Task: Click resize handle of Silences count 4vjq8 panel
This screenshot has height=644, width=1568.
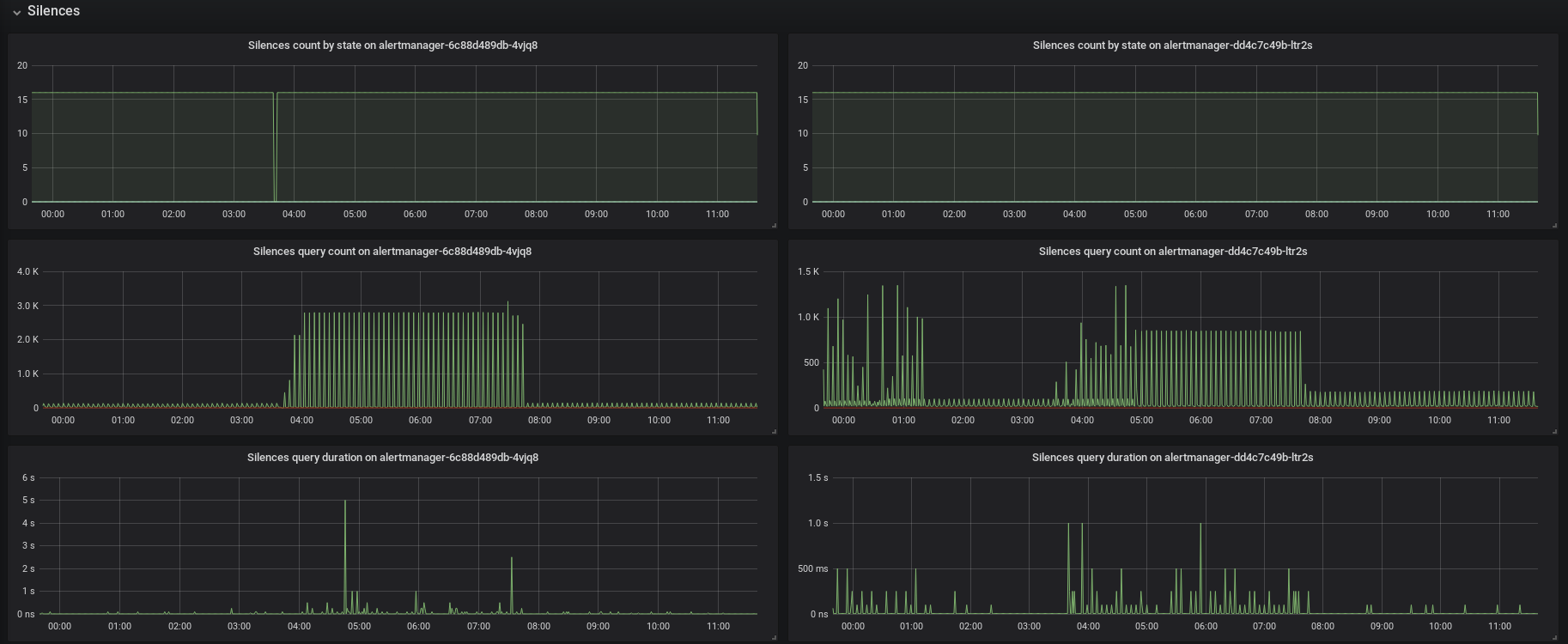Action: (x=774, y=225)
